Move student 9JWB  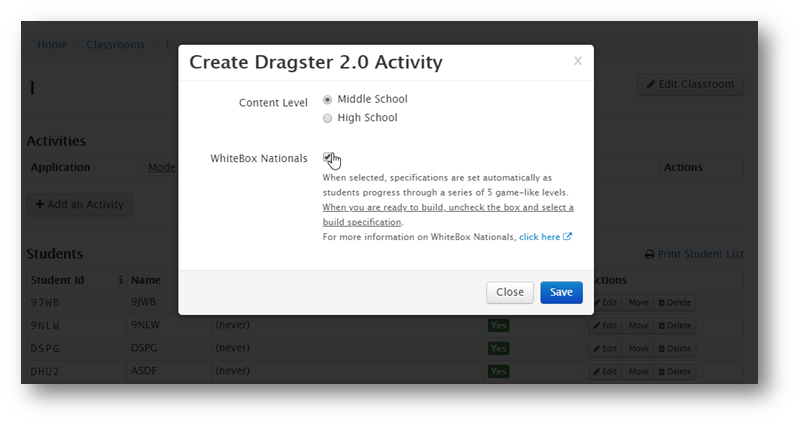point(638,303)
